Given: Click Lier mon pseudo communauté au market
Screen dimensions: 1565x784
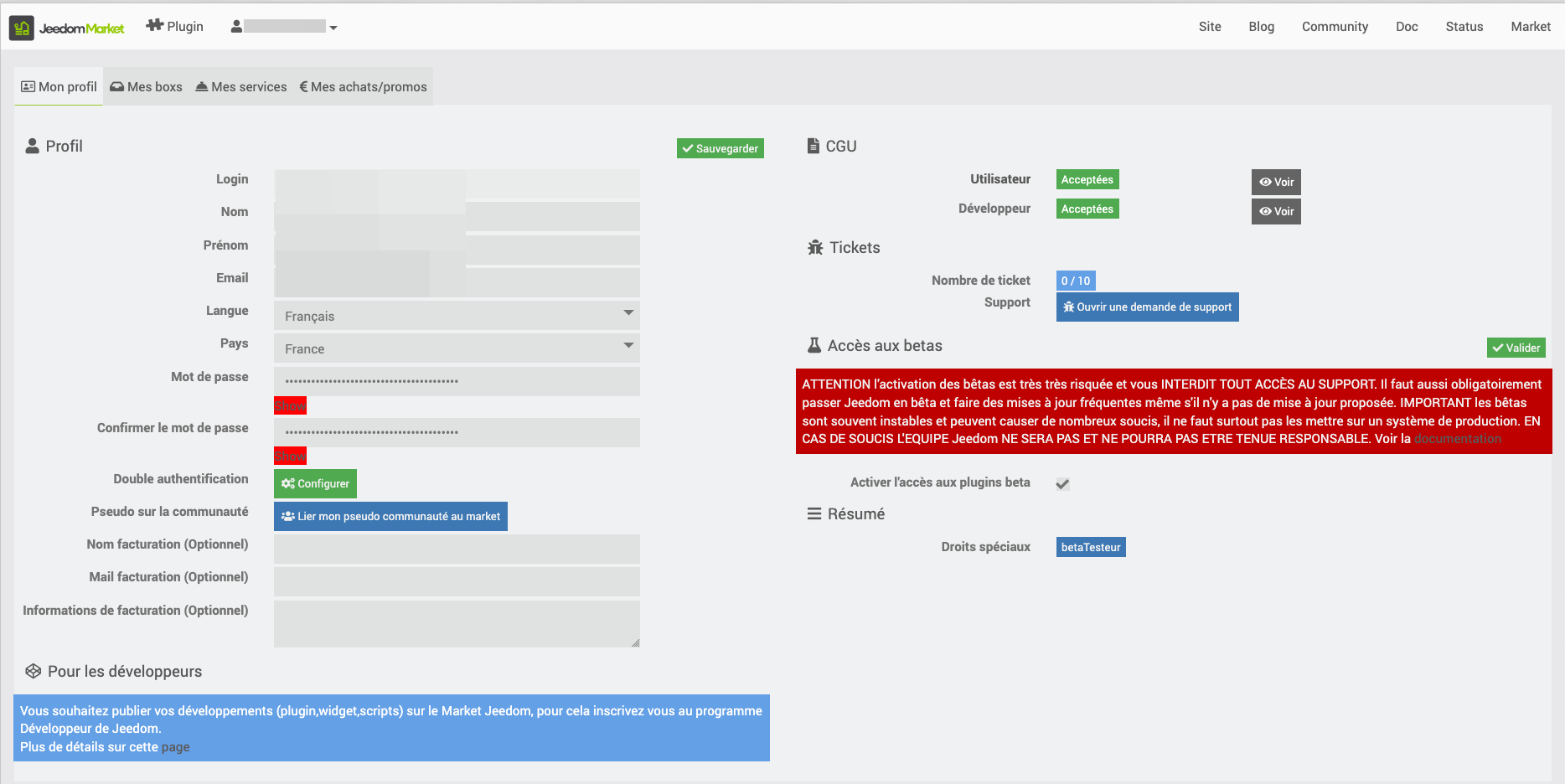Looking at the screenshot, I should (390, 516).
